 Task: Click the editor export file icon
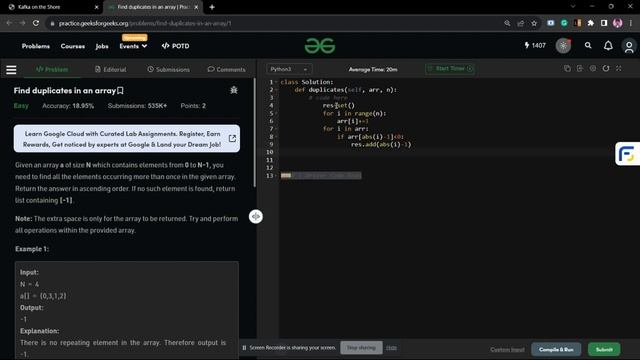[580, 69]
